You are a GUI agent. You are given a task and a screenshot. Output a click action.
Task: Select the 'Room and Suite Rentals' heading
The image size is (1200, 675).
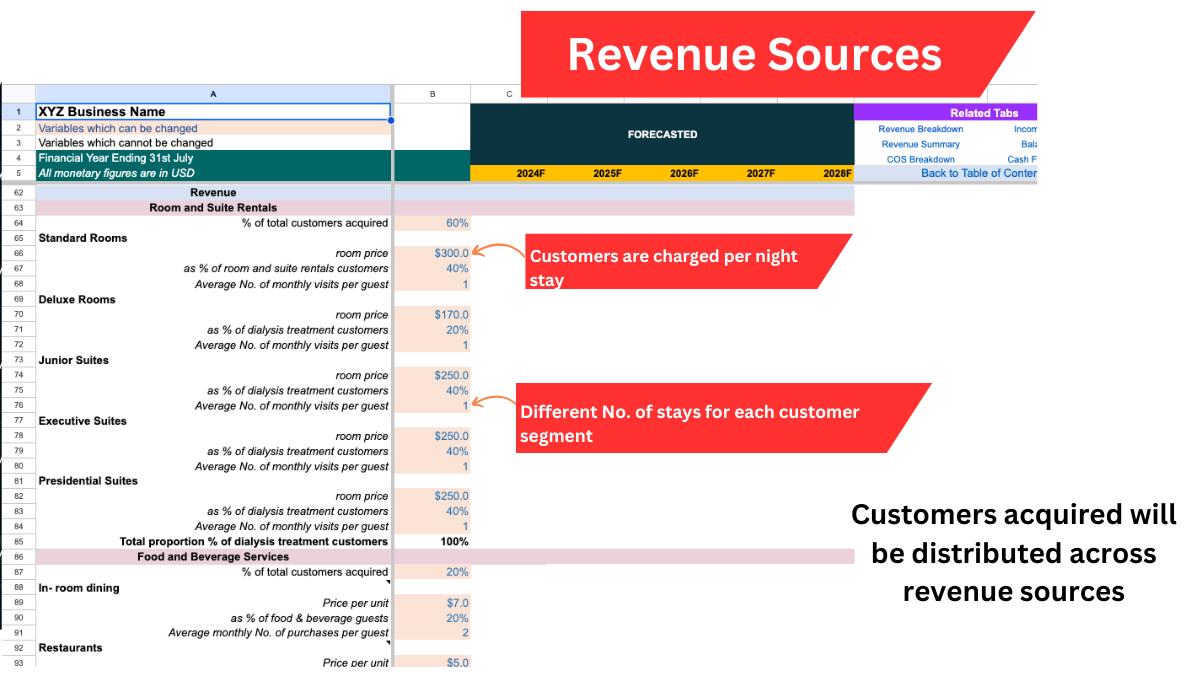pyautogui.click(x=213, y=208)
